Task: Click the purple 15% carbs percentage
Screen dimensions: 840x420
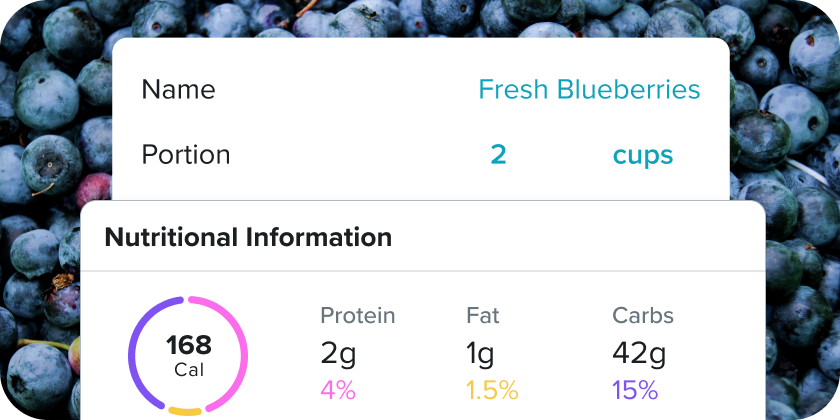Action: (x=635, y=389)
